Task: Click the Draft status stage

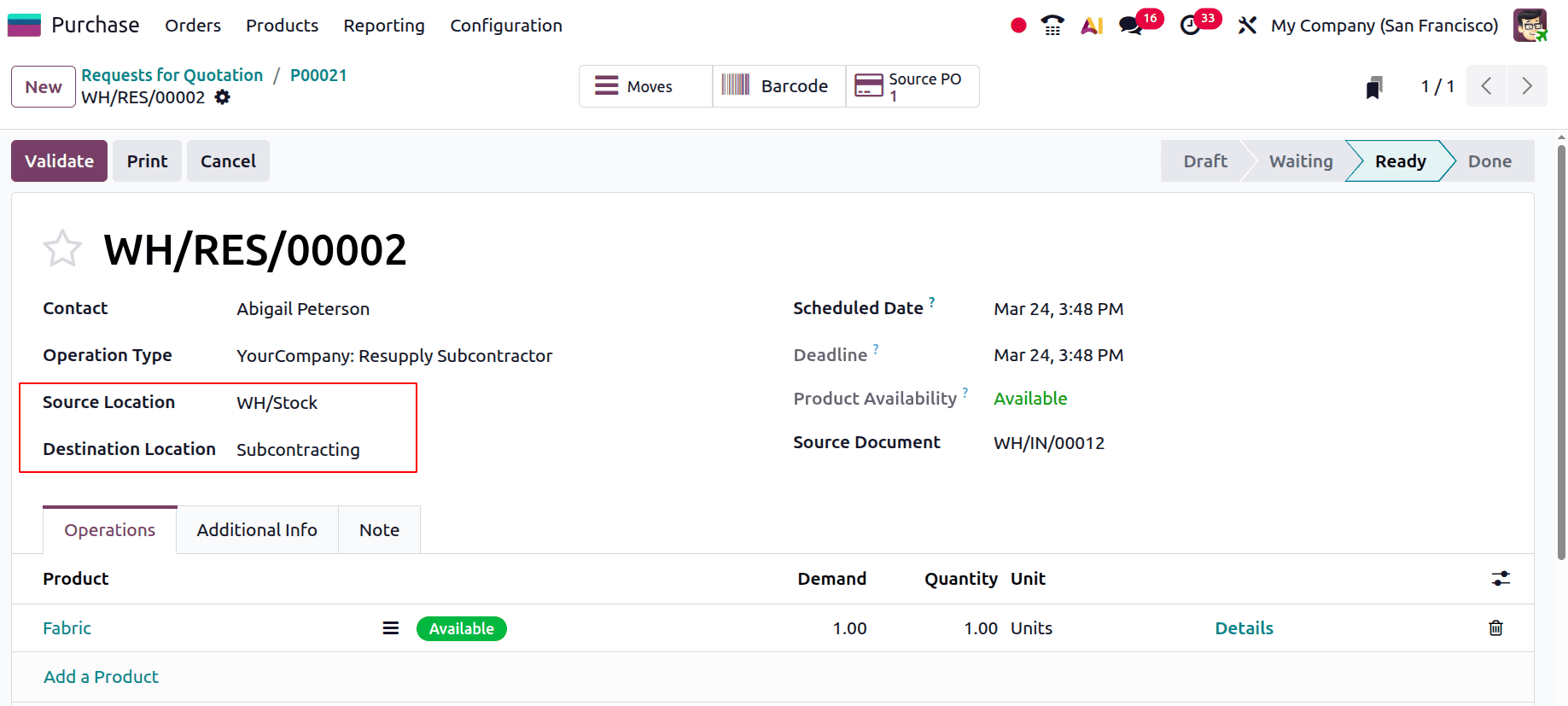Action: pyautogui.click(x=1205, y=161)
